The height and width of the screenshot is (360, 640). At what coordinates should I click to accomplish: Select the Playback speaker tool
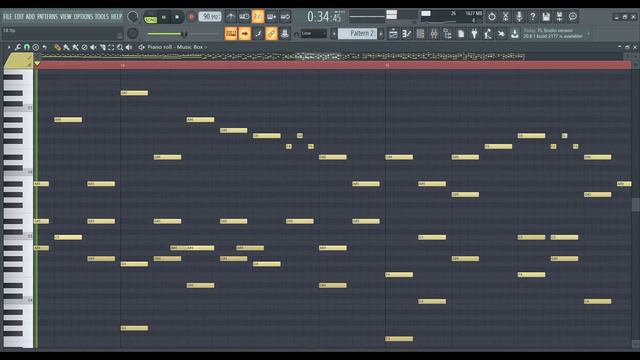[129, 47]
